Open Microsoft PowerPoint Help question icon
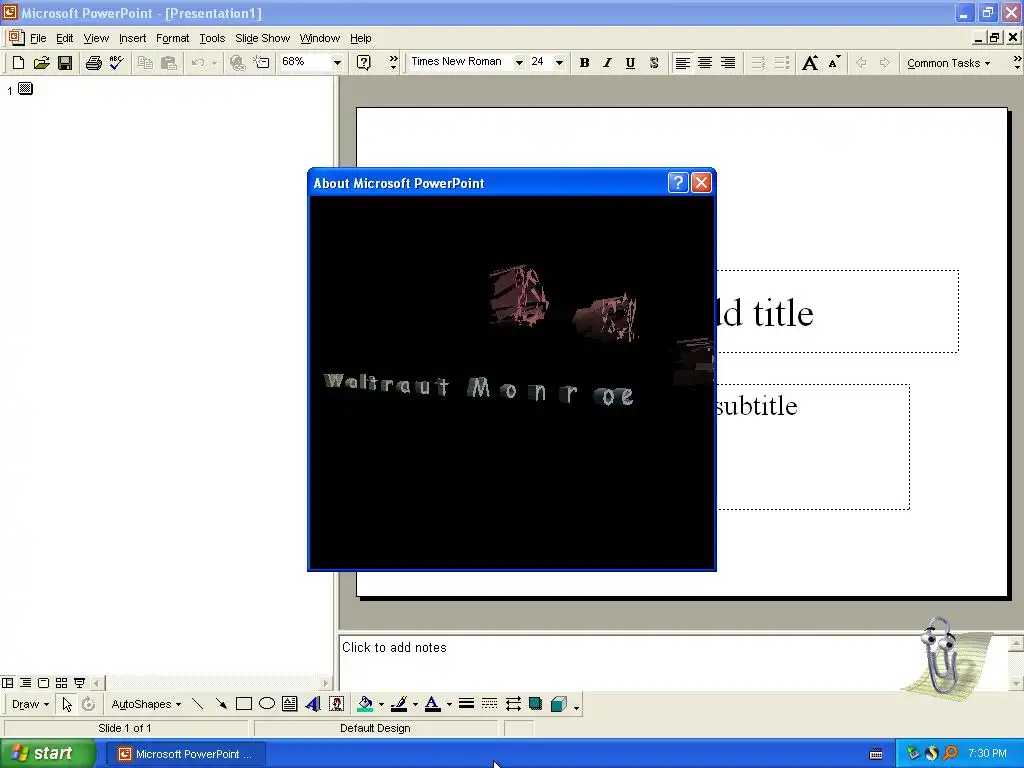The width and height of the screenshot is (1024, 768). pos(364,63)
